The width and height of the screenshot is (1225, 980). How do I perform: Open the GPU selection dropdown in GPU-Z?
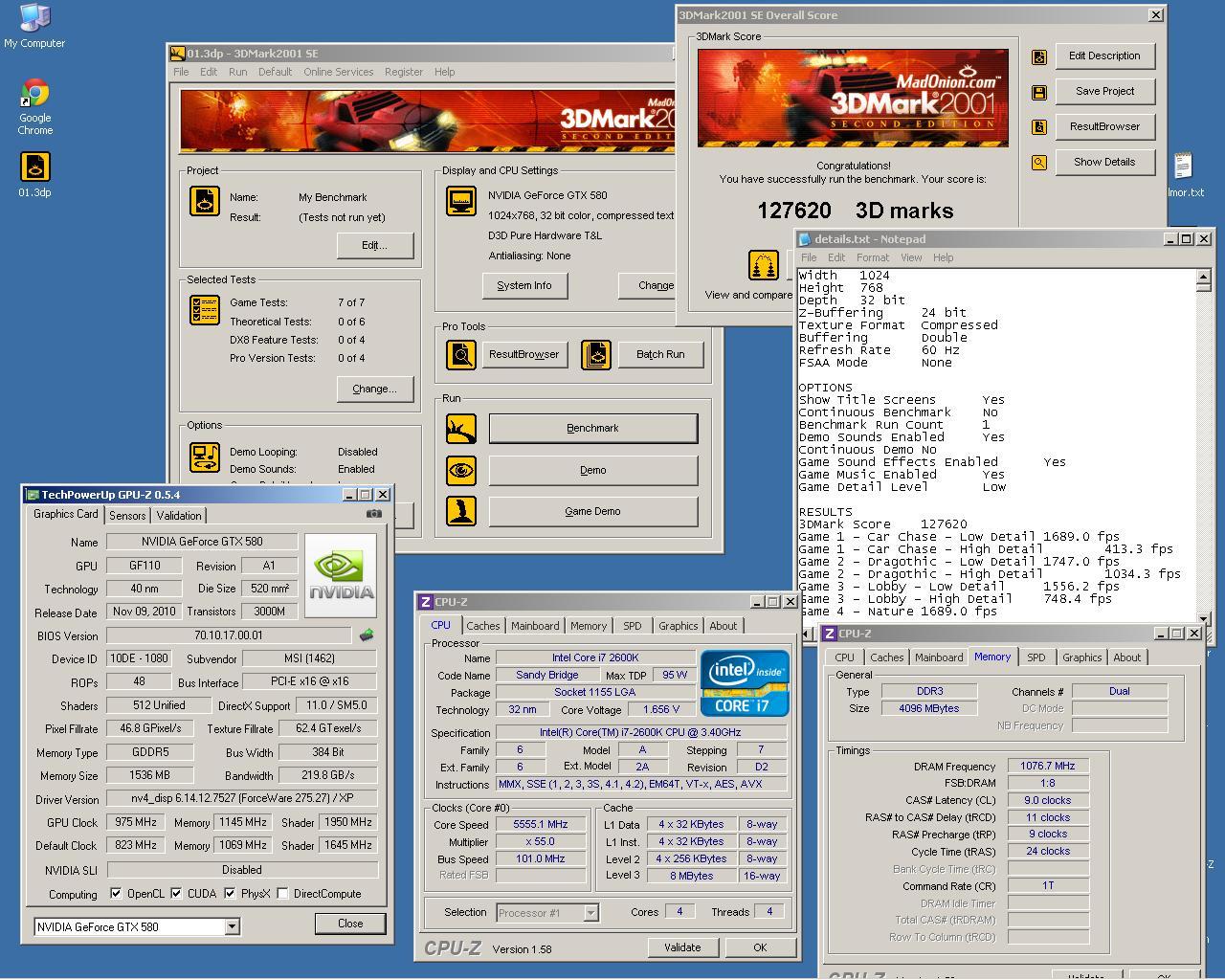[232, 926]
